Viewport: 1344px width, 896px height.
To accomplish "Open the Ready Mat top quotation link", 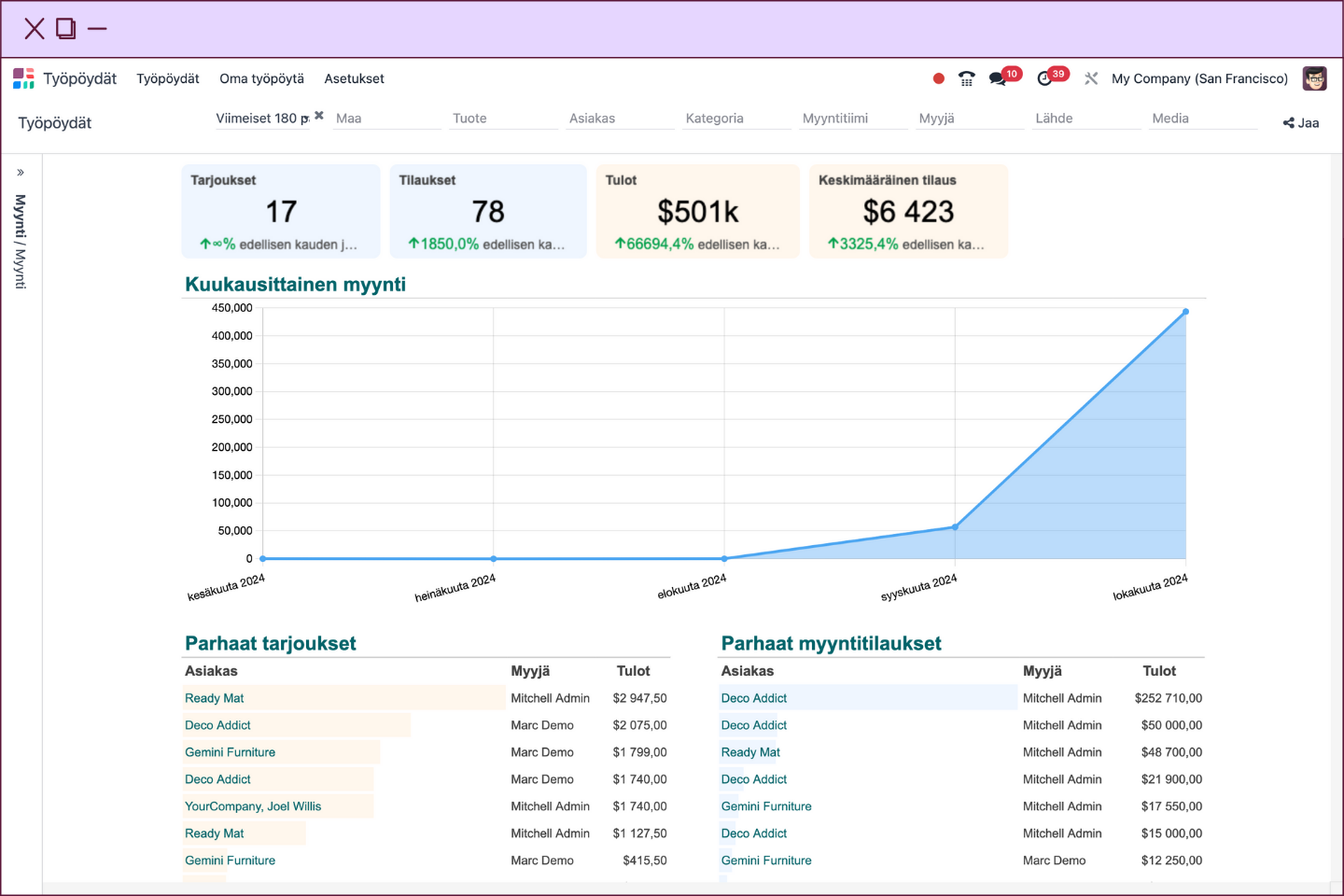I will (214, 698).
